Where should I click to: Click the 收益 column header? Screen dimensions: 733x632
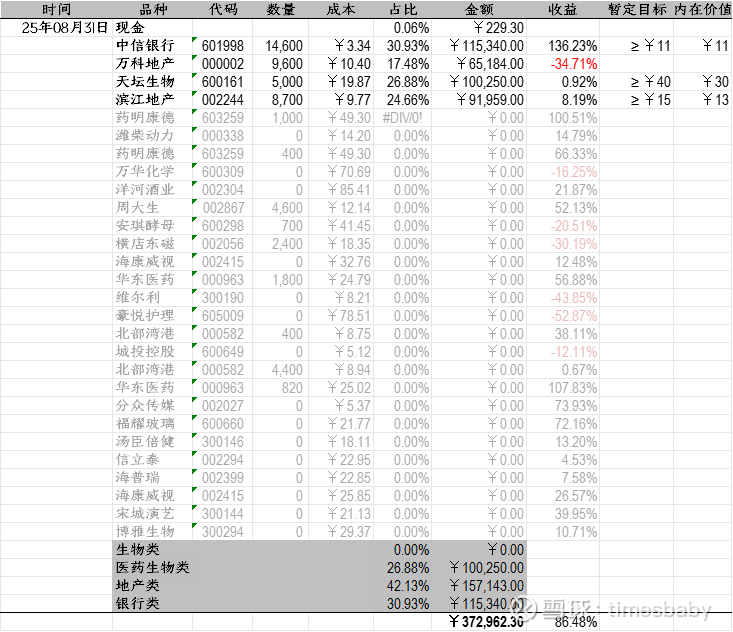(x=562, y=9)
